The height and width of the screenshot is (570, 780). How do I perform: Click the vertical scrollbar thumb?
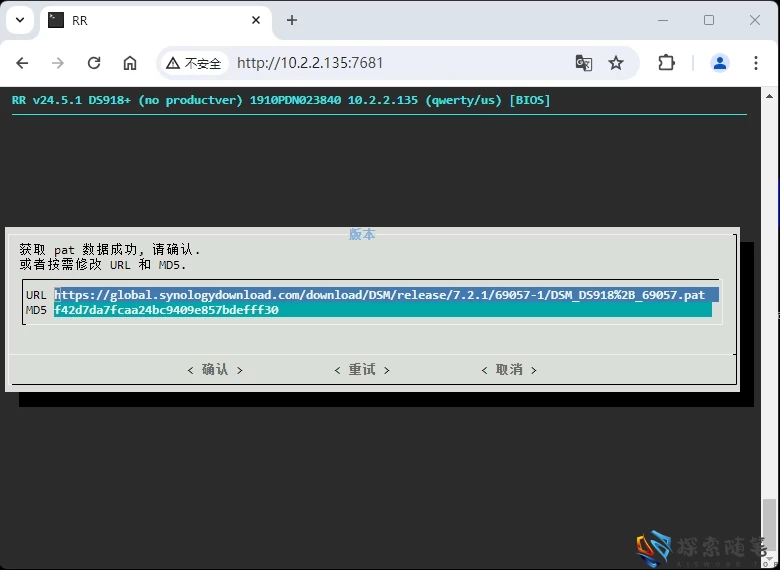(770, 523)
